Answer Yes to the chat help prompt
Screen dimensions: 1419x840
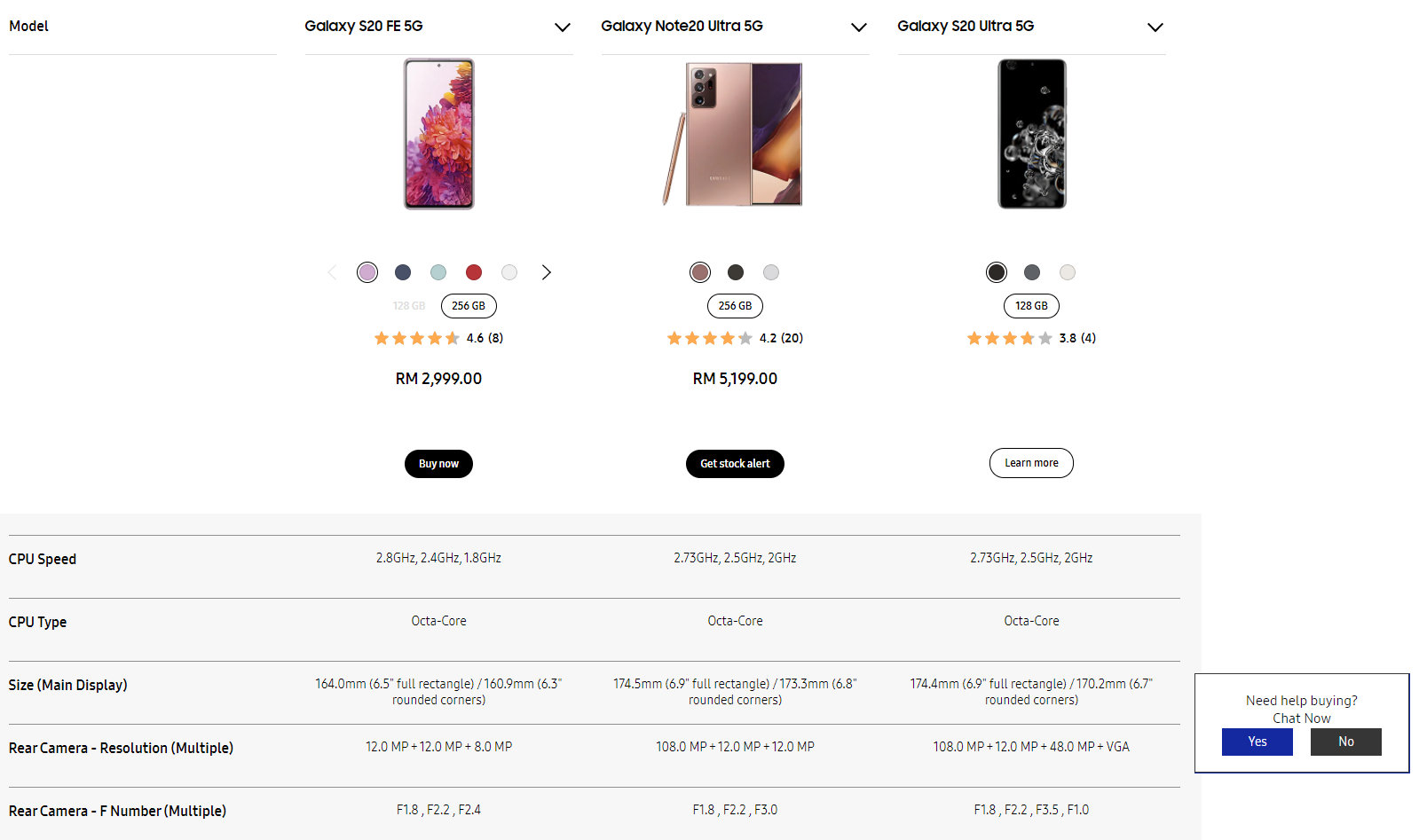pos(1257,742)
